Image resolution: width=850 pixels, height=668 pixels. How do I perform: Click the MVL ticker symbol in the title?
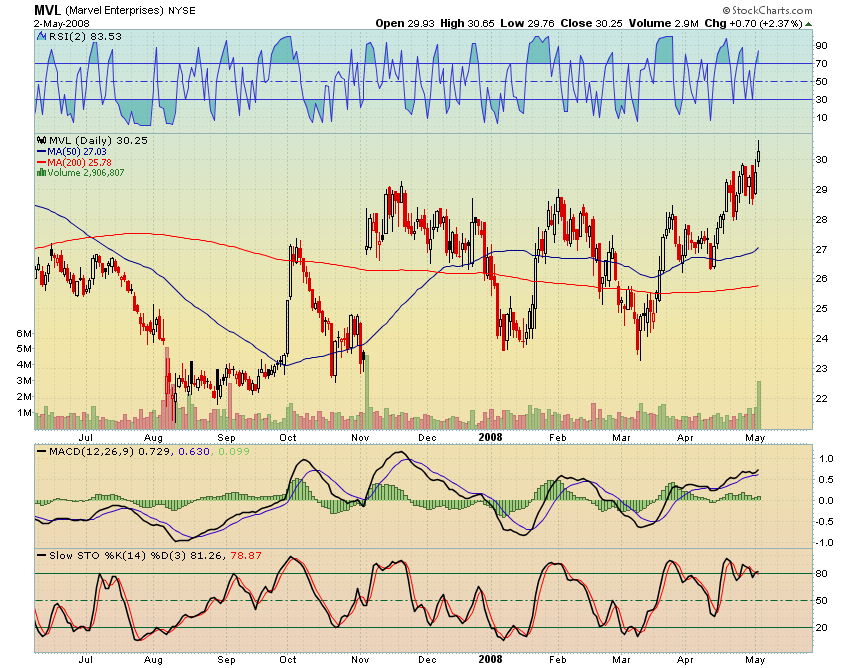pos(48,10)
